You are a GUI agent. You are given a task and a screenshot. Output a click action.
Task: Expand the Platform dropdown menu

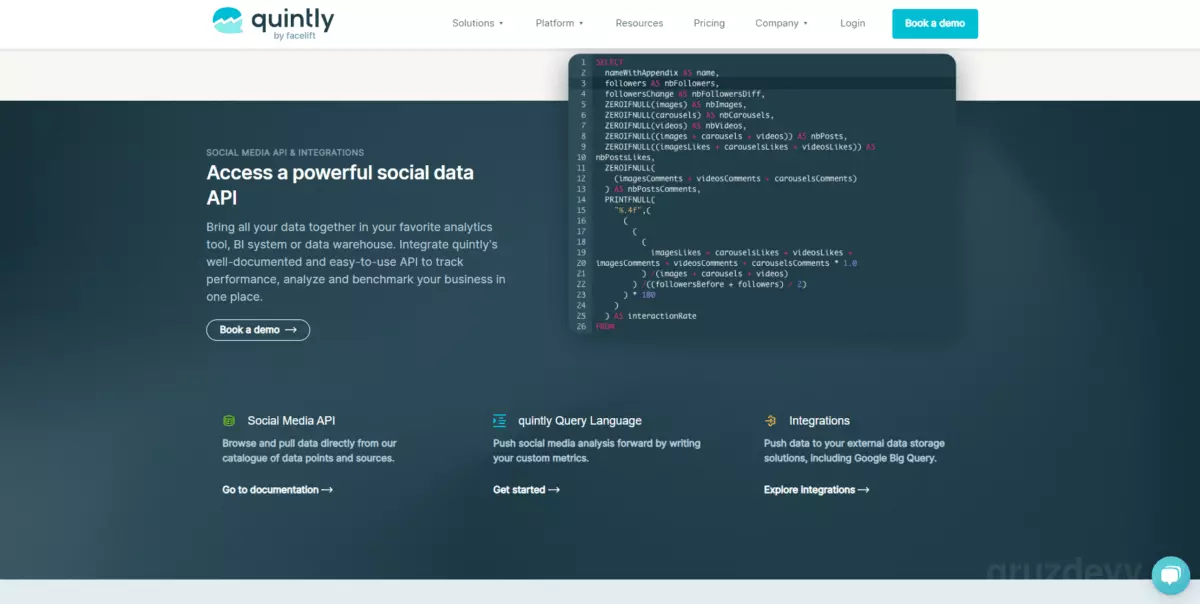coord(559,23)
